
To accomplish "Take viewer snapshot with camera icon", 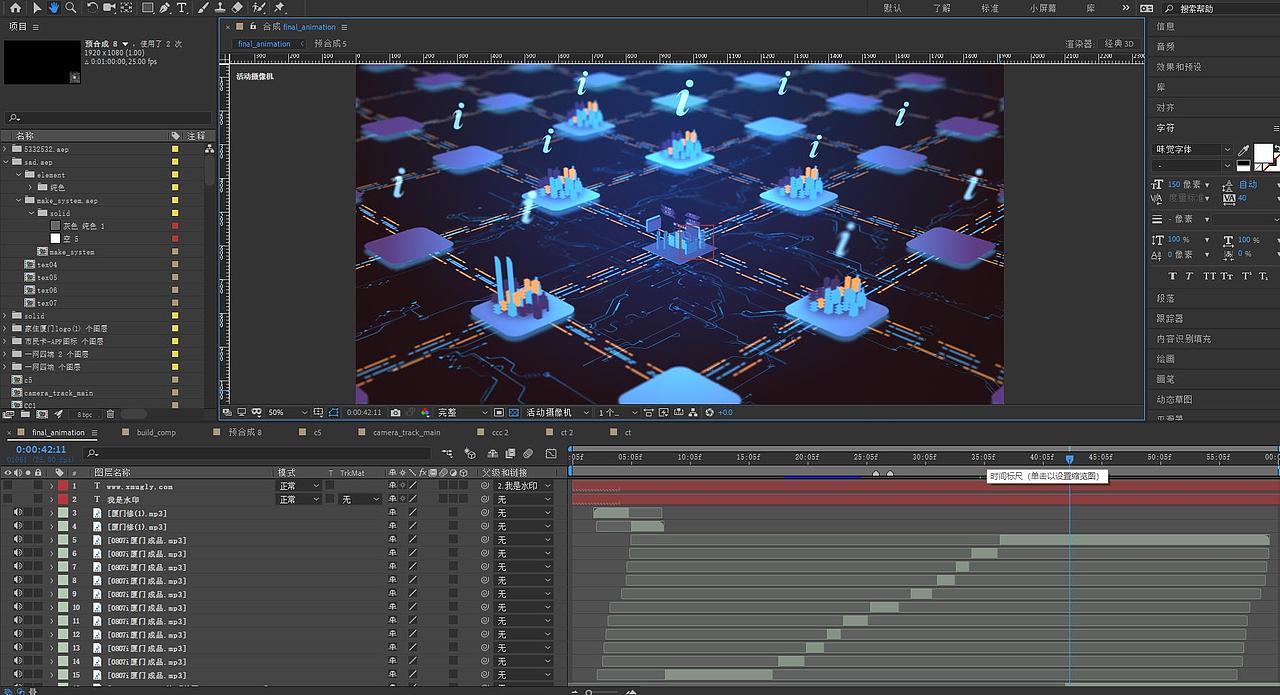I will (396, 412).
